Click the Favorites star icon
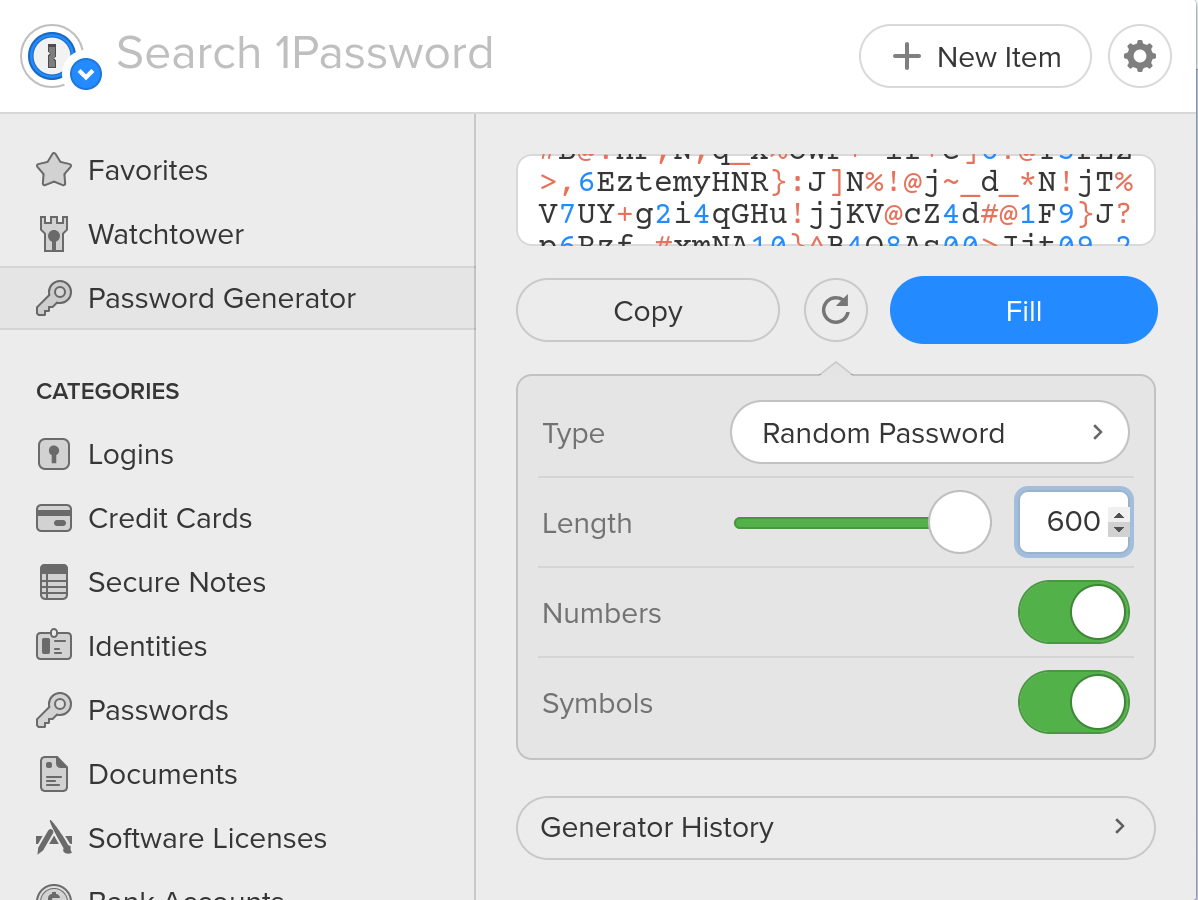Viewport: 1198px width, 900px height. point(54,171)
